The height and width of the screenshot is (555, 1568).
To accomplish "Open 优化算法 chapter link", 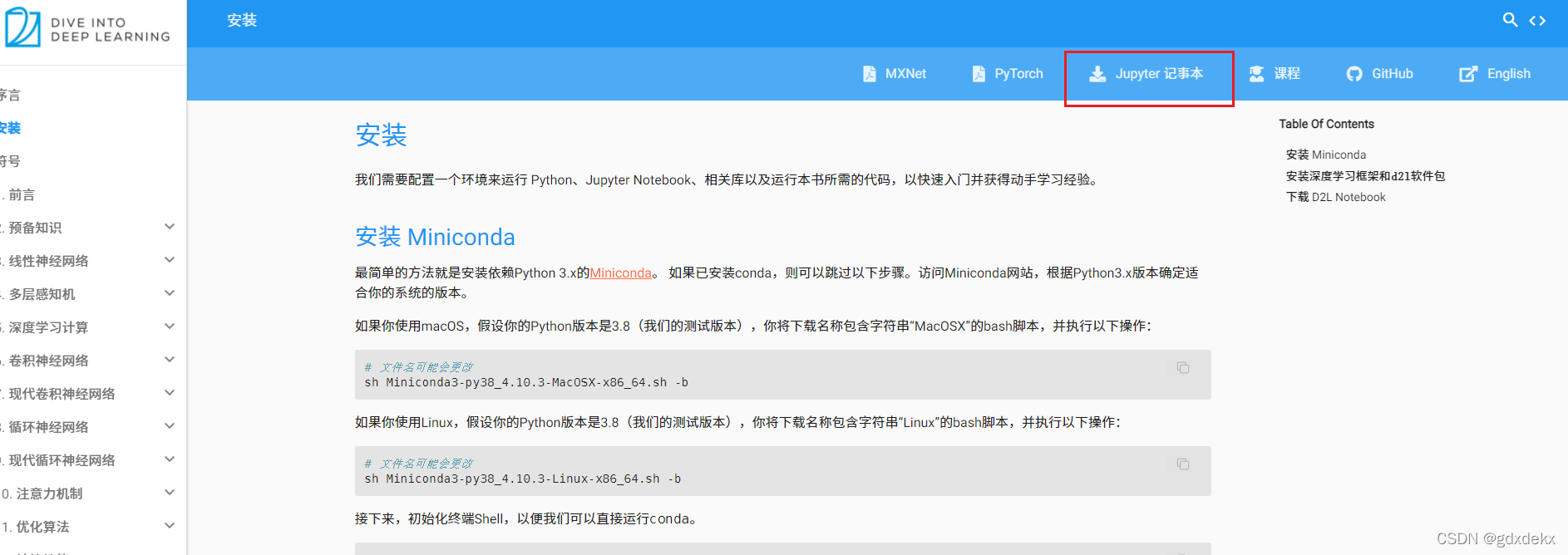I will click(35, 527).
